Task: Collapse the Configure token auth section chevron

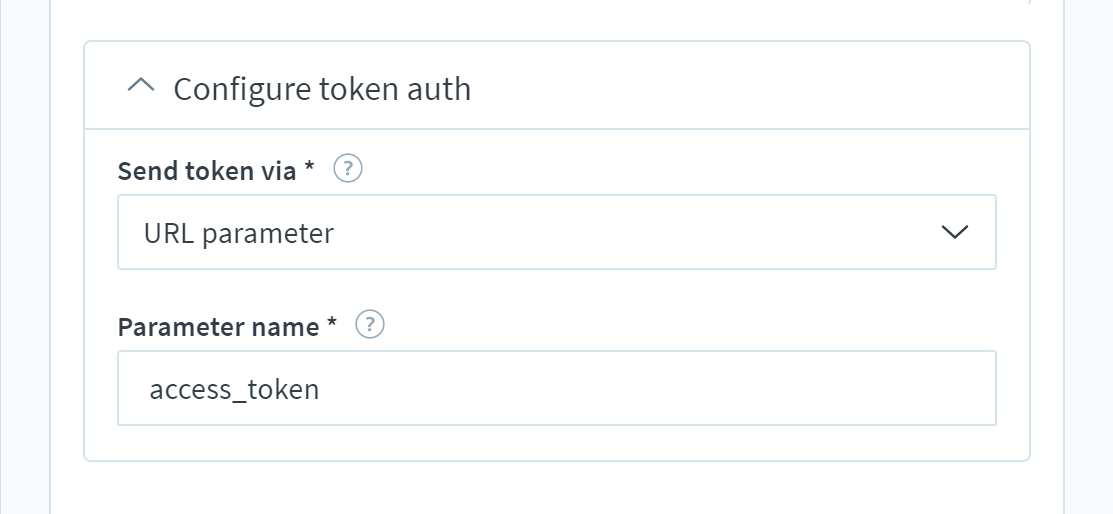Action: point(141,86)
